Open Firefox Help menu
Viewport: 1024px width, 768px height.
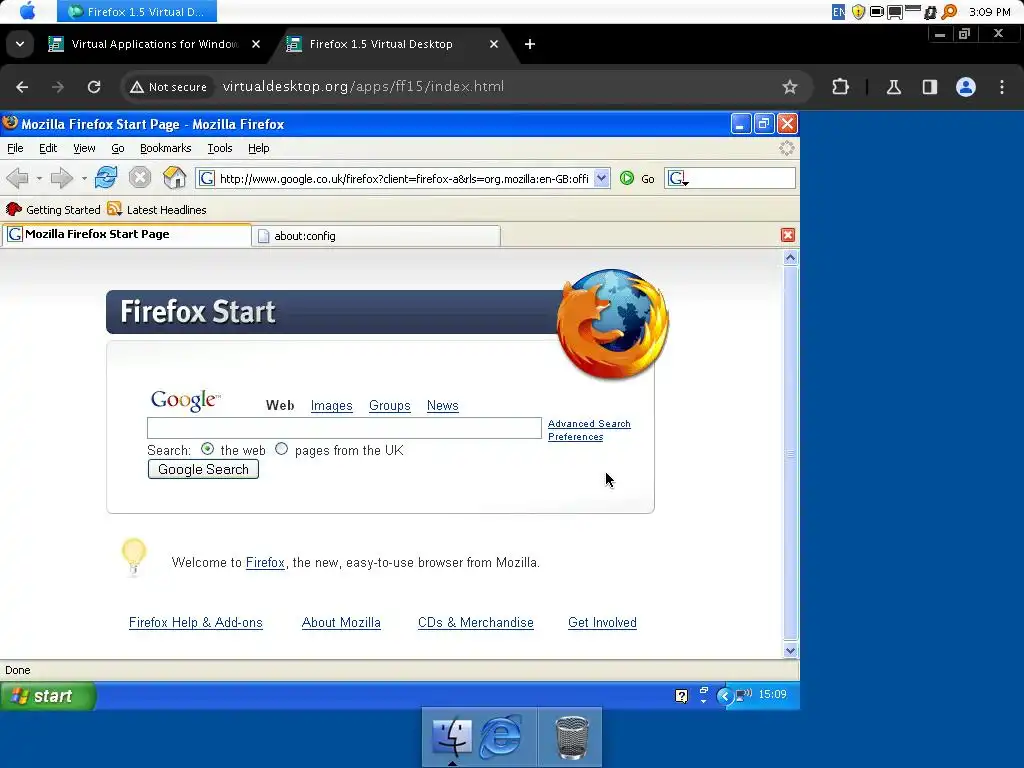pos(259,148)
